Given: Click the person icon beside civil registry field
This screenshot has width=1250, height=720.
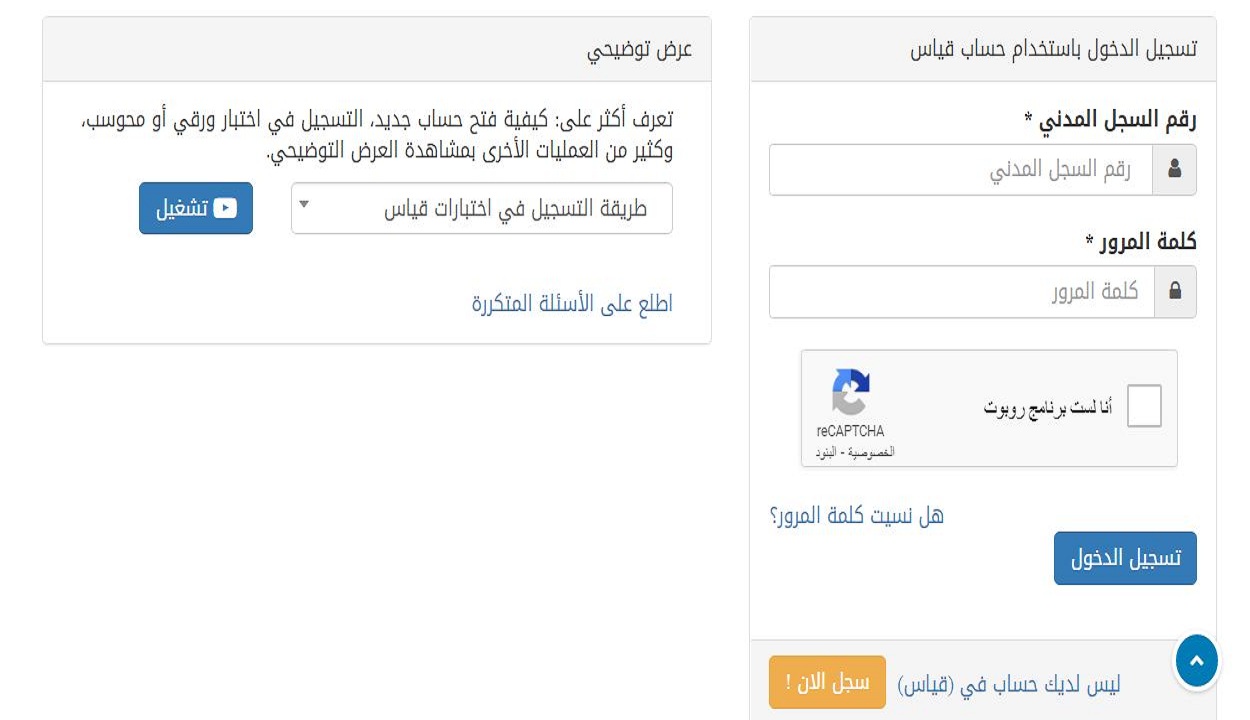Looking at the screenshot, I should 1174,170.
